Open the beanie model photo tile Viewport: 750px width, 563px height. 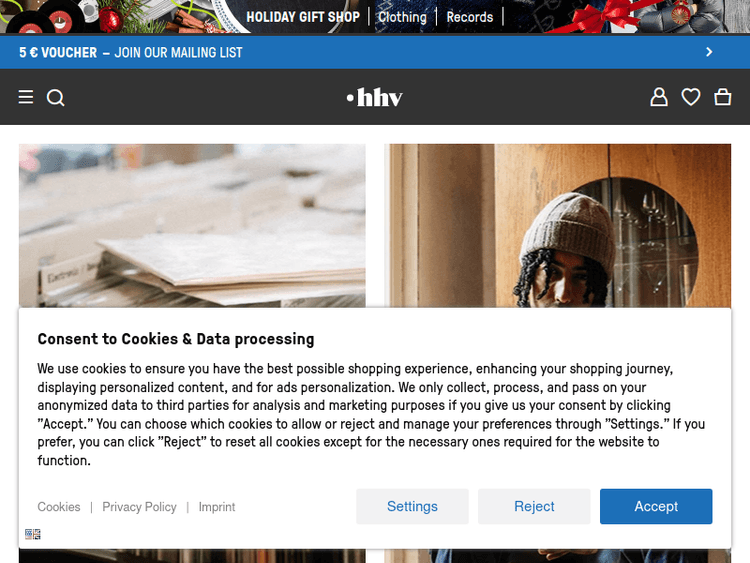557,225
